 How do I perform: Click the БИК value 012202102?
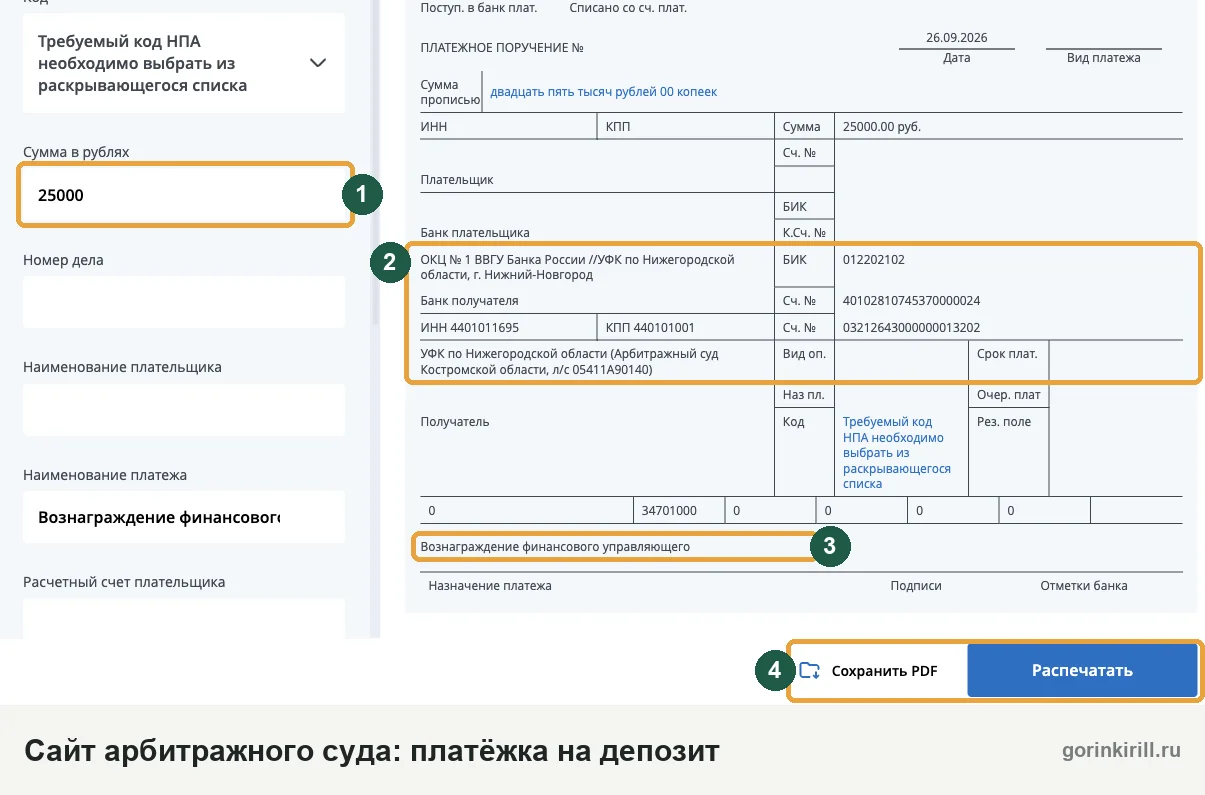point(874,259)
